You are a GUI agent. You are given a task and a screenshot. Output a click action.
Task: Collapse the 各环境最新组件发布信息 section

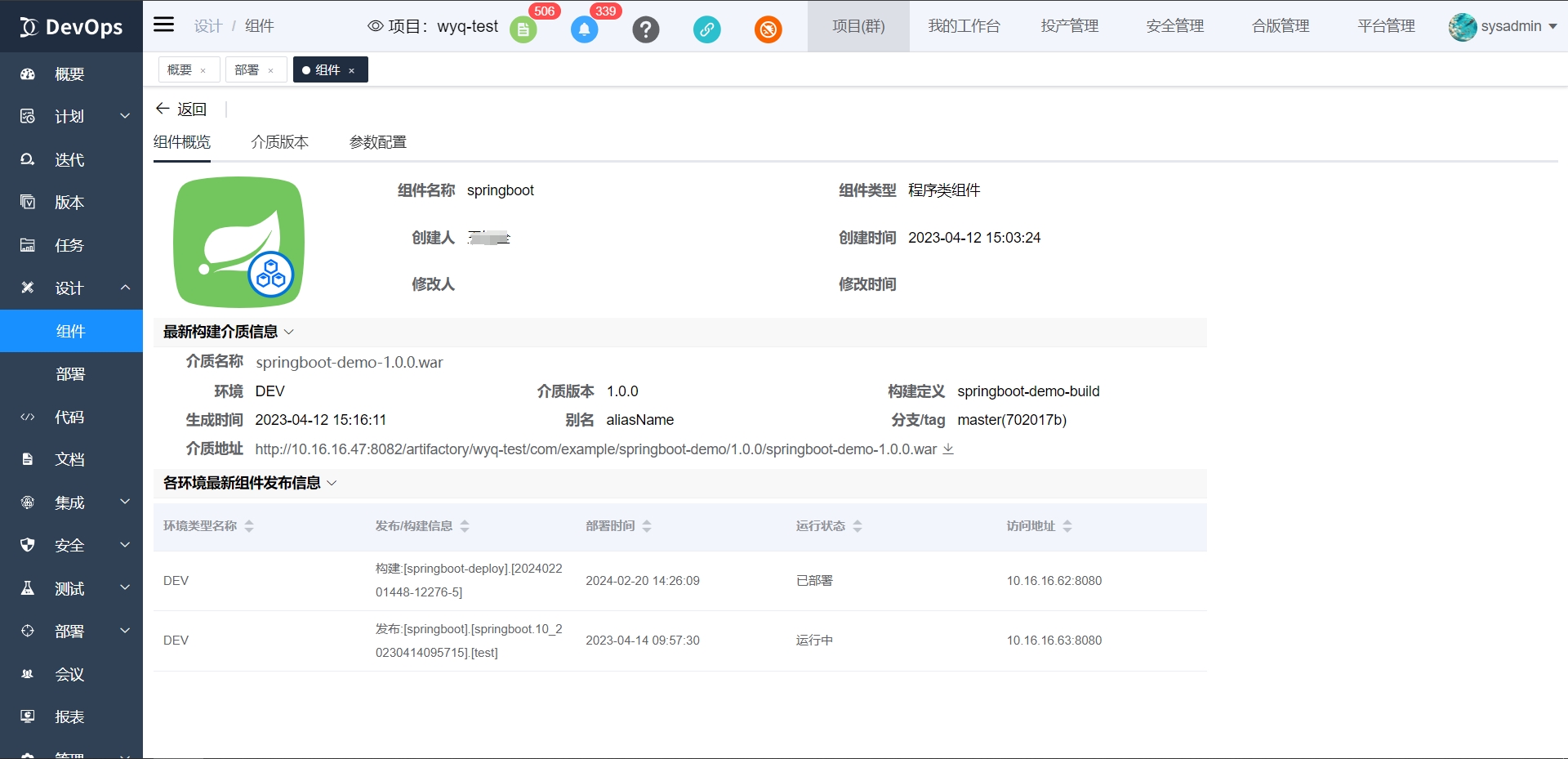click(x=332, y=483)
